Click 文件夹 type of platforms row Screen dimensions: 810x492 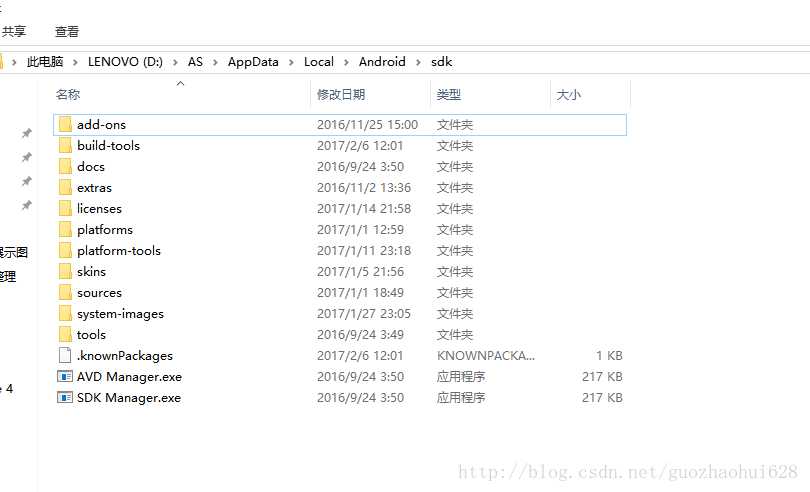(455, 229)
